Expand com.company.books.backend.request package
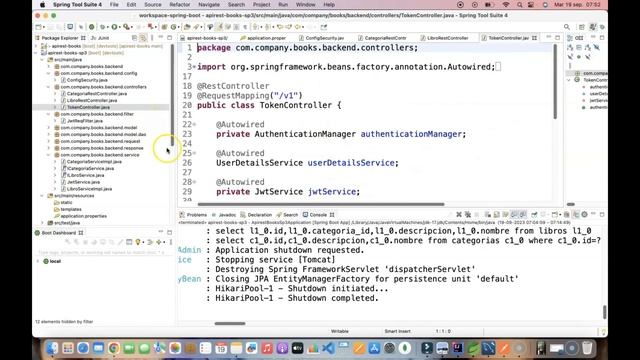Image resolution: width=640 pixels, height=360 pixels. pos(49,141)
